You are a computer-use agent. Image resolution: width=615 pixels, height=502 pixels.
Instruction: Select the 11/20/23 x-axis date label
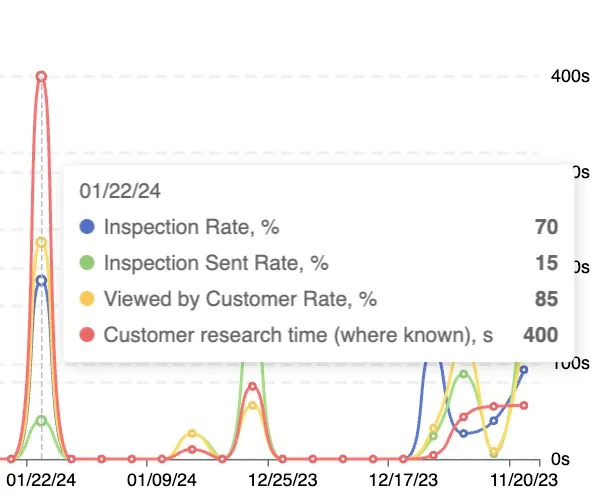[x=511, y=480]
